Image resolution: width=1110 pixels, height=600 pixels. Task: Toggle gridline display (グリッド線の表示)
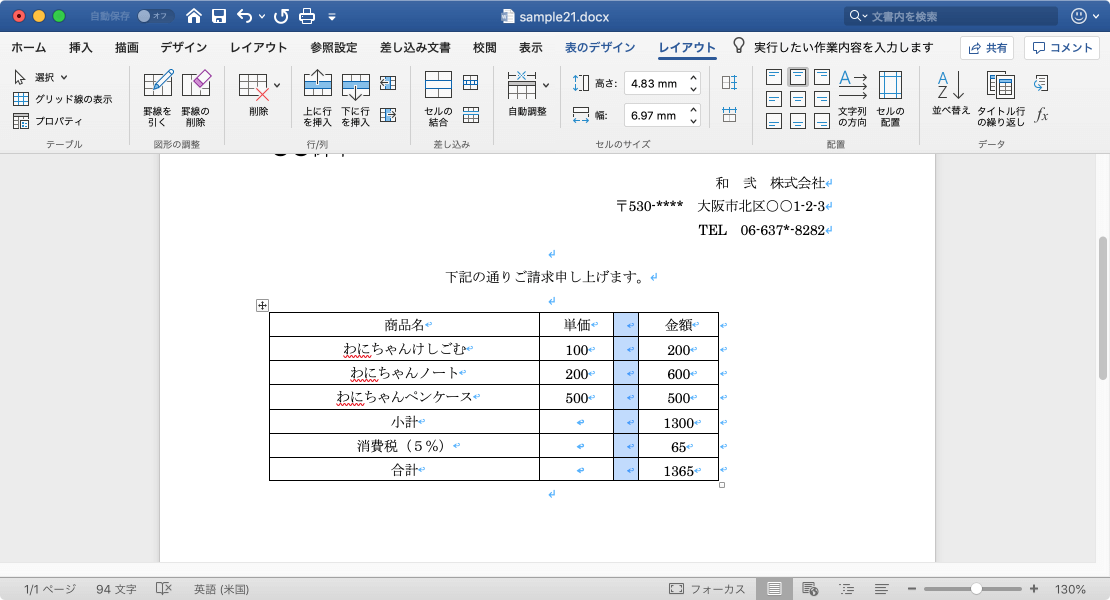tap(62, 99)
